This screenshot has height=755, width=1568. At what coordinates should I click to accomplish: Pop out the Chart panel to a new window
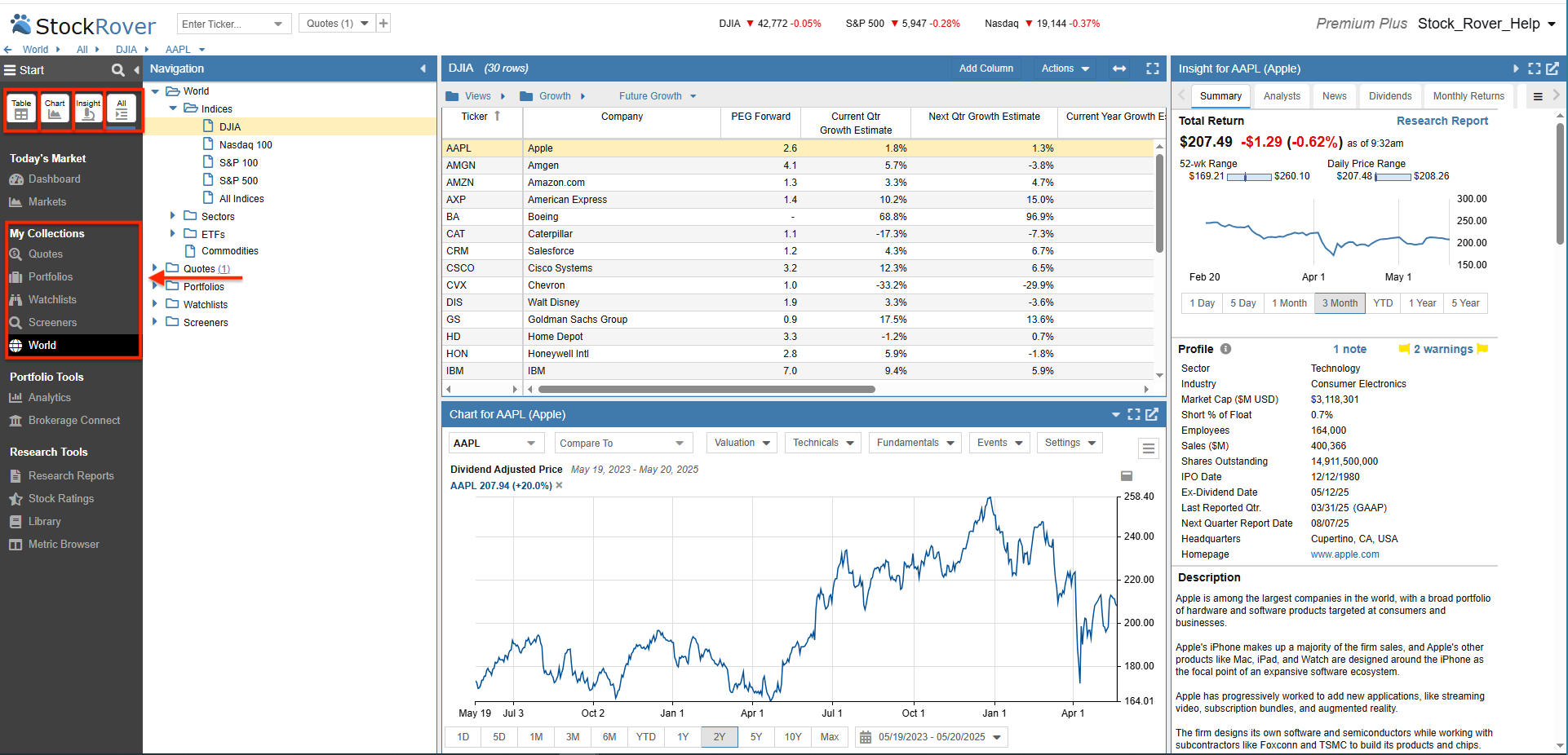pyautogui.click(x=1152, y=414)
